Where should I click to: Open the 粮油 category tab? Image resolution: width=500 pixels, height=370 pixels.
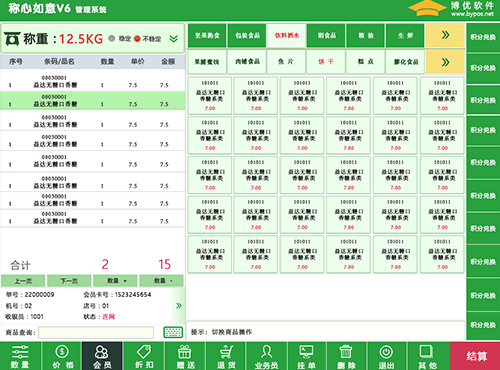[366, 35]
